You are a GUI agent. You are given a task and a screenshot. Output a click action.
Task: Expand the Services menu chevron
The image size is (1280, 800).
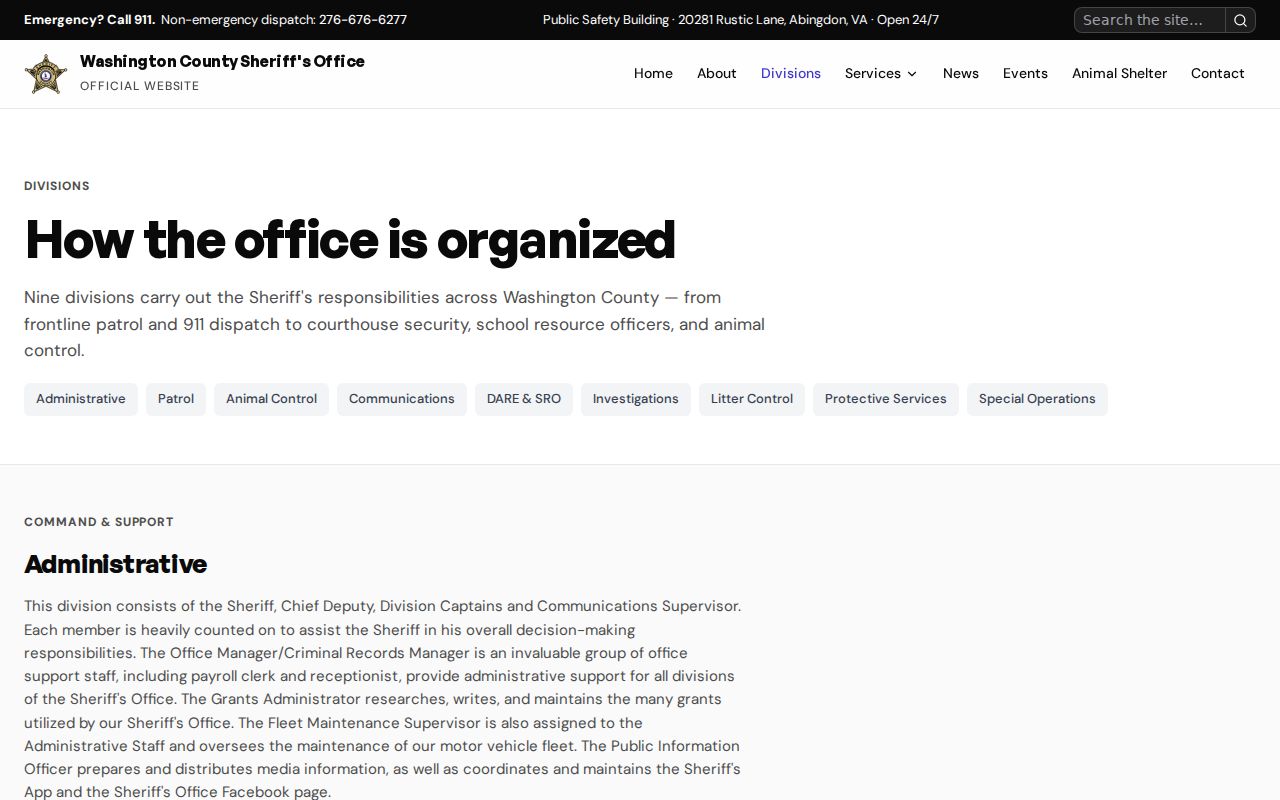[x=912, y=74]
